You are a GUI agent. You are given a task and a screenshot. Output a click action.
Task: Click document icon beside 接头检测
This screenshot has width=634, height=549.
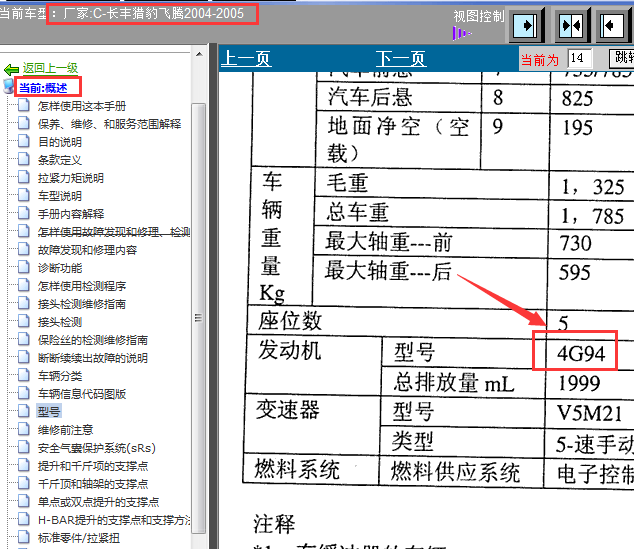pos(24,321)
